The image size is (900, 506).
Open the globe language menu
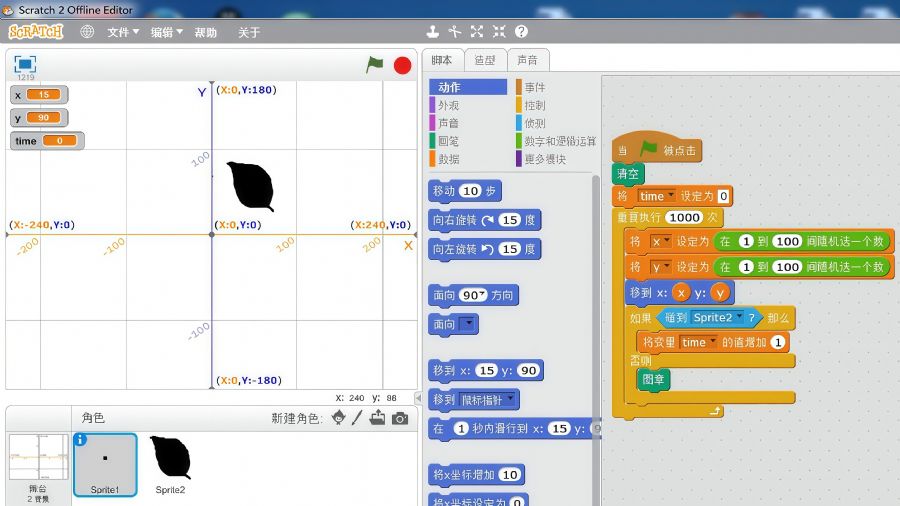tap(87, 32)
